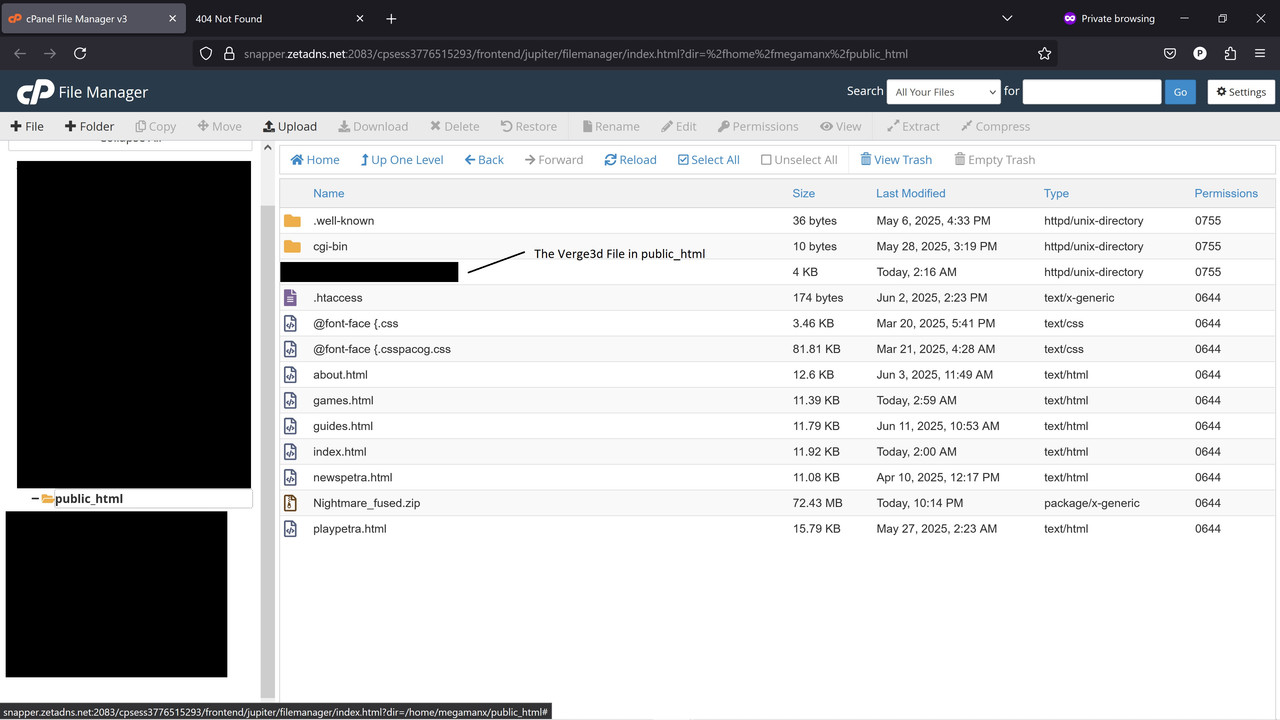List all tabs dropdown arrow
The image size is (1280, 720).
(1007, 18)
